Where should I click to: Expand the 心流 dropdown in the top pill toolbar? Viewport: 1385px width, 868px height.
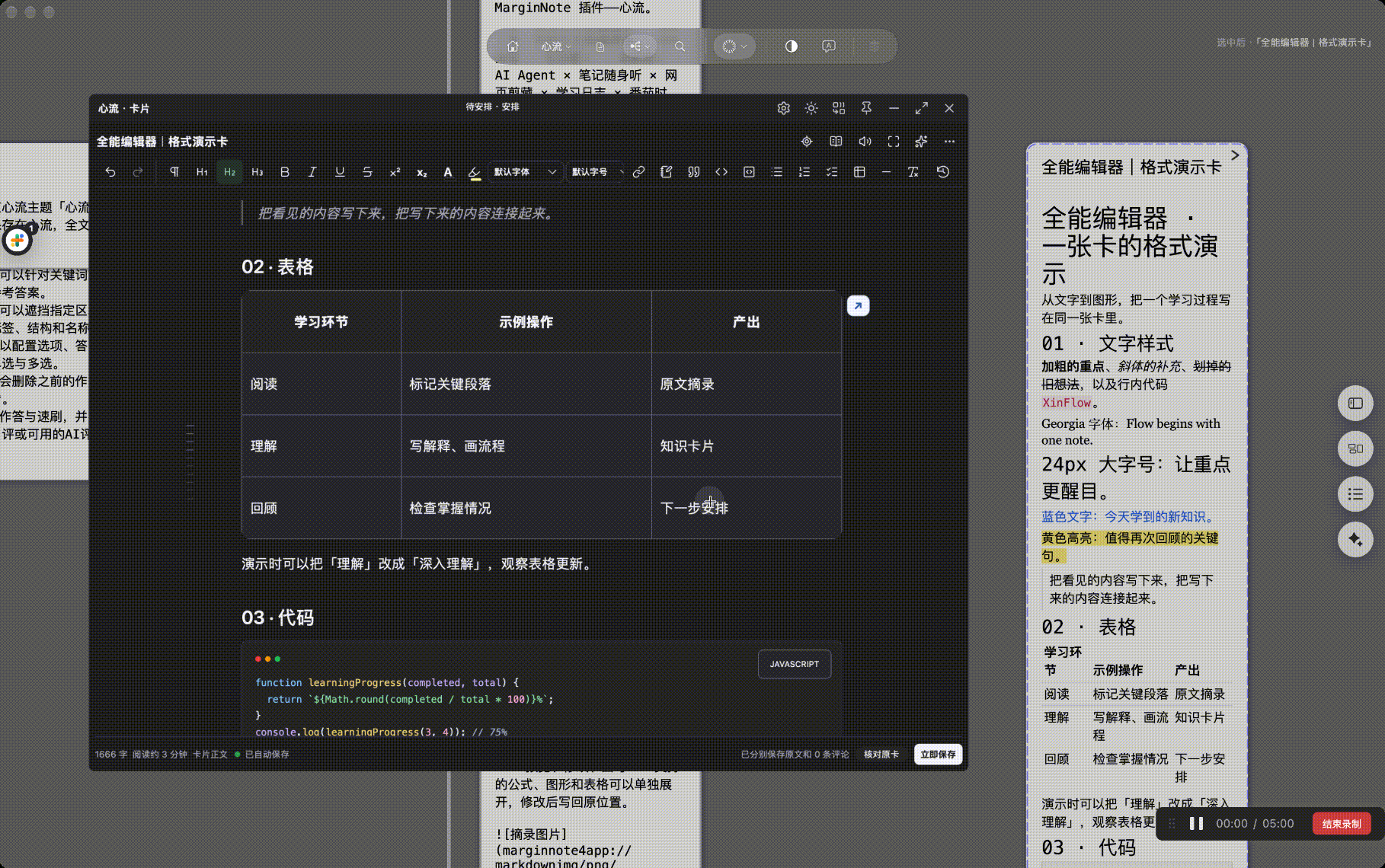pos(556,46)
